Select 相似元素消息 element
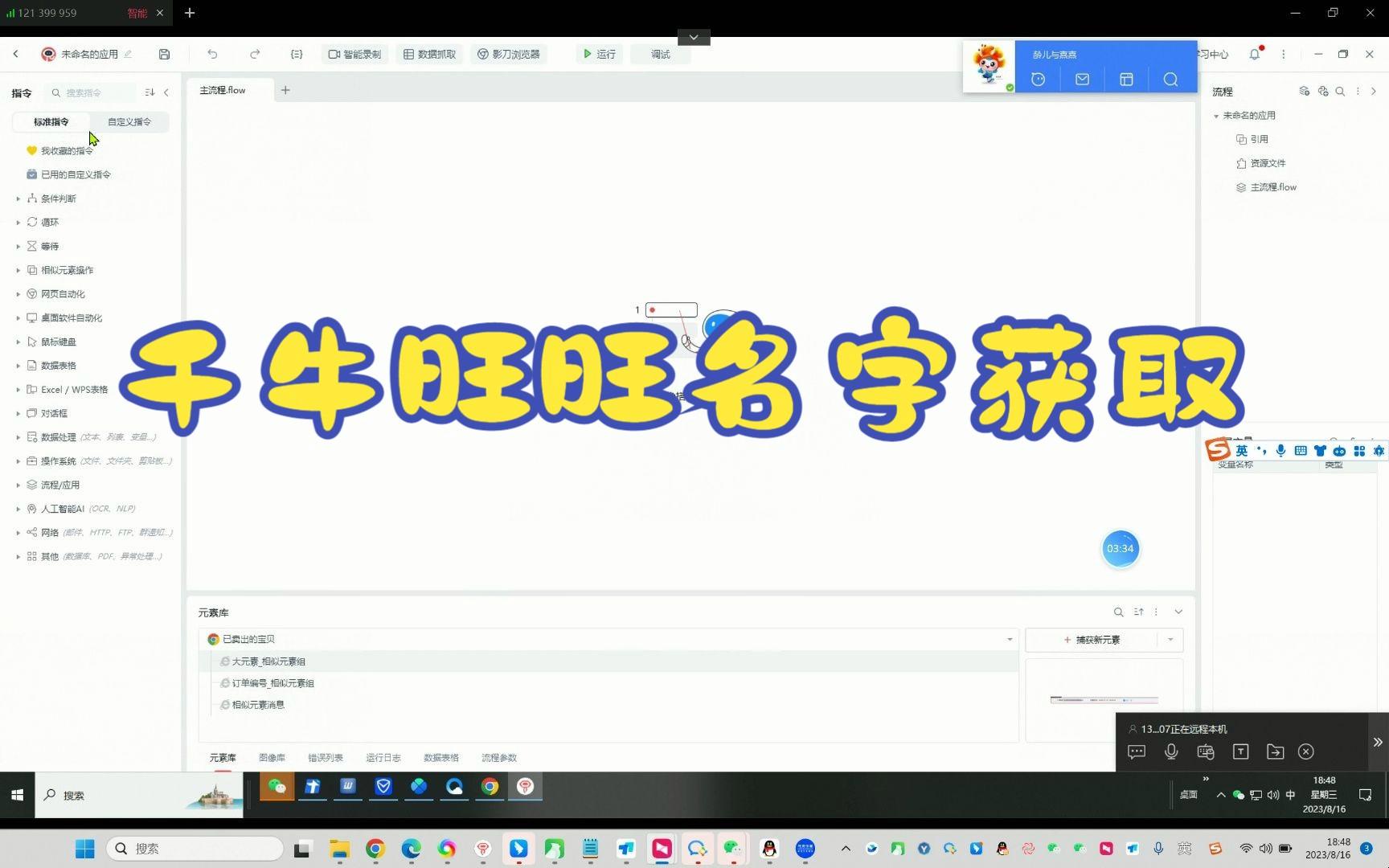 (x=257, y=705)
